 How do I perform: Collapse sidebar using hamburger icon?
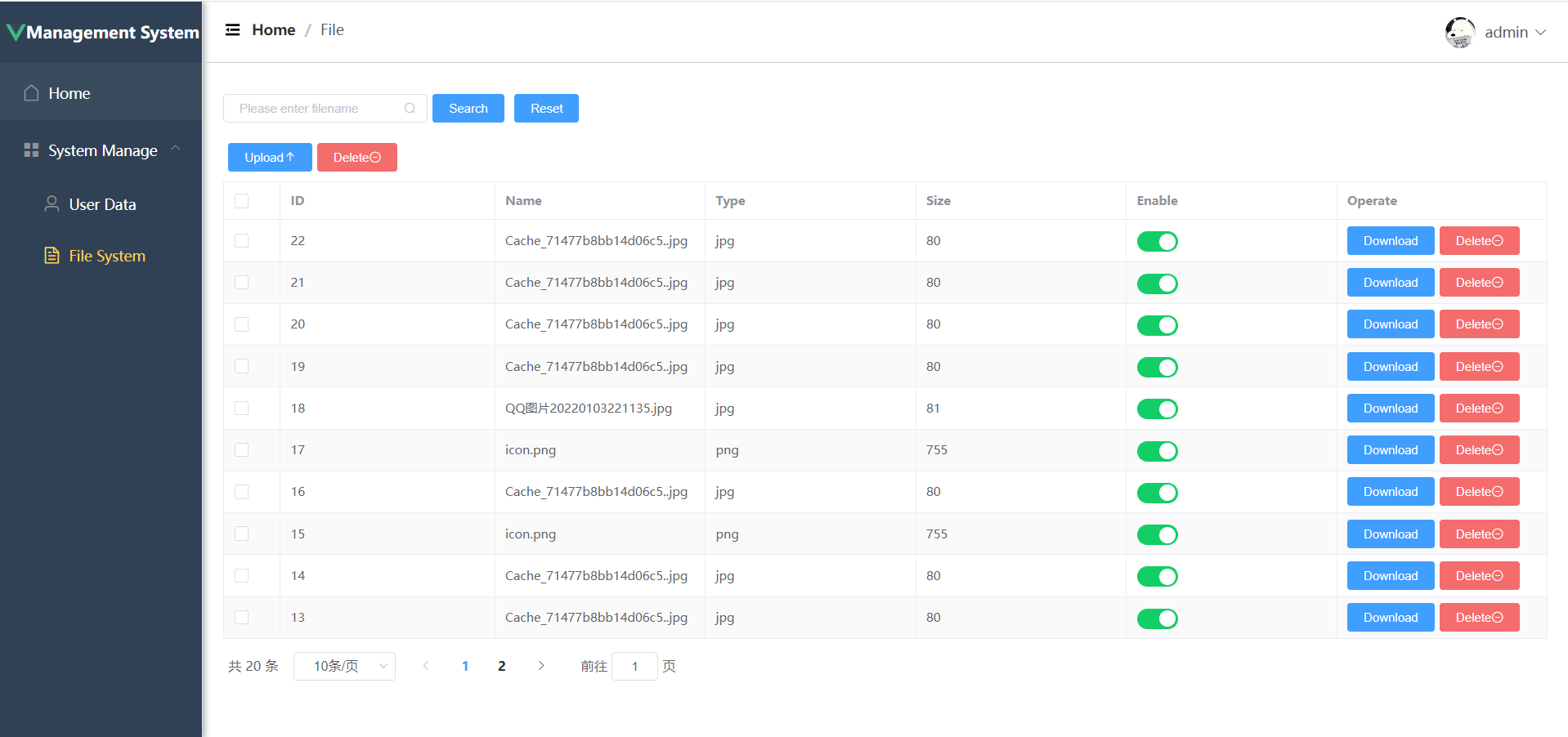point(233,30)
